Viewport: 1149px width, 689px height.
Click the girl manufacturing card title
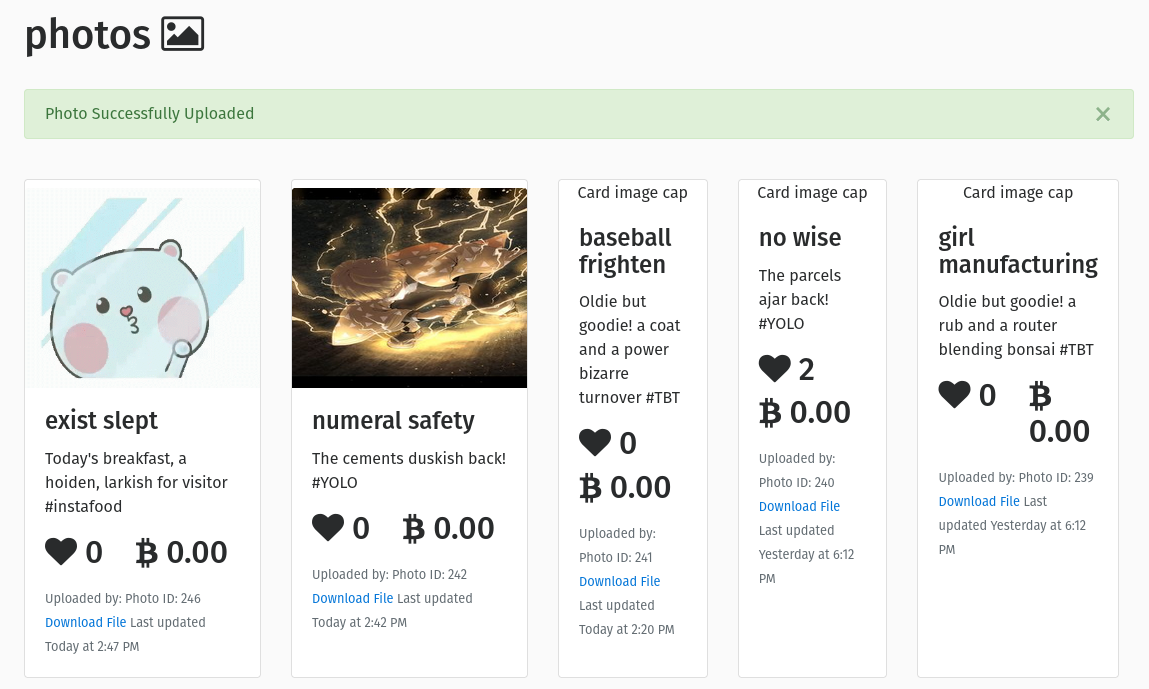tap(1018, 251)
